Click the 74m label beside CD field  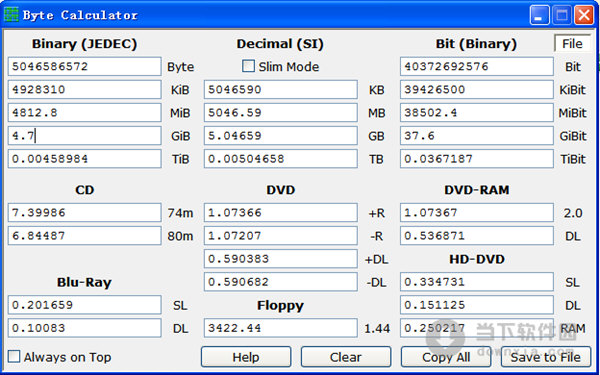[180, 213]
